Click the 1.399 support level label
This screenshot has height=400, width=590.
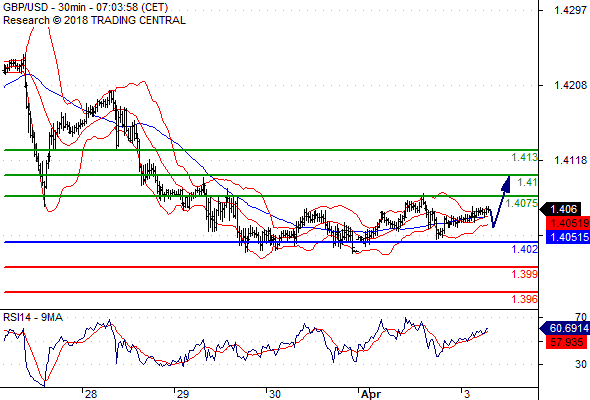[x=525, y=274]
